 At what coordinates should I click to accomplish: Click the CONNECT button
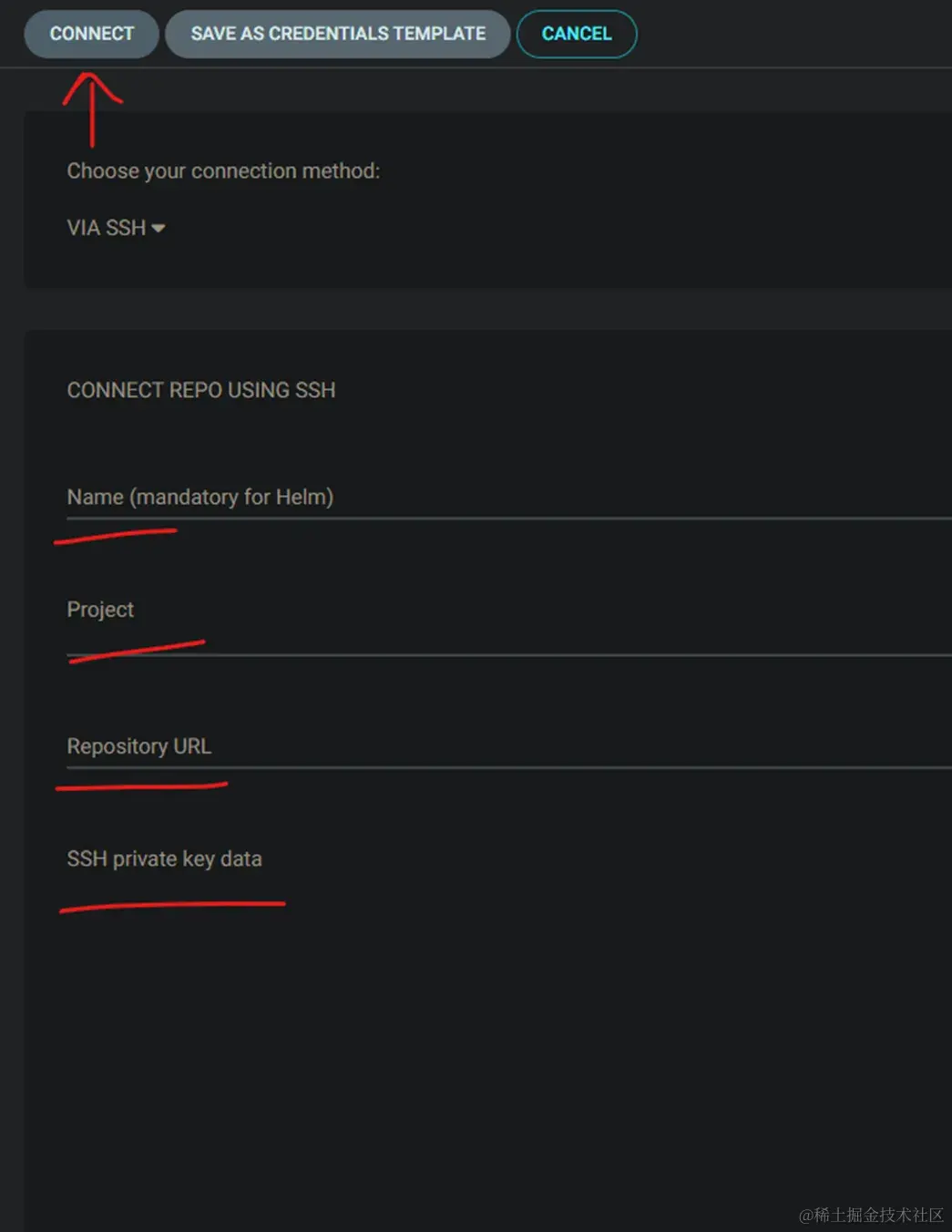coord(91,34)
